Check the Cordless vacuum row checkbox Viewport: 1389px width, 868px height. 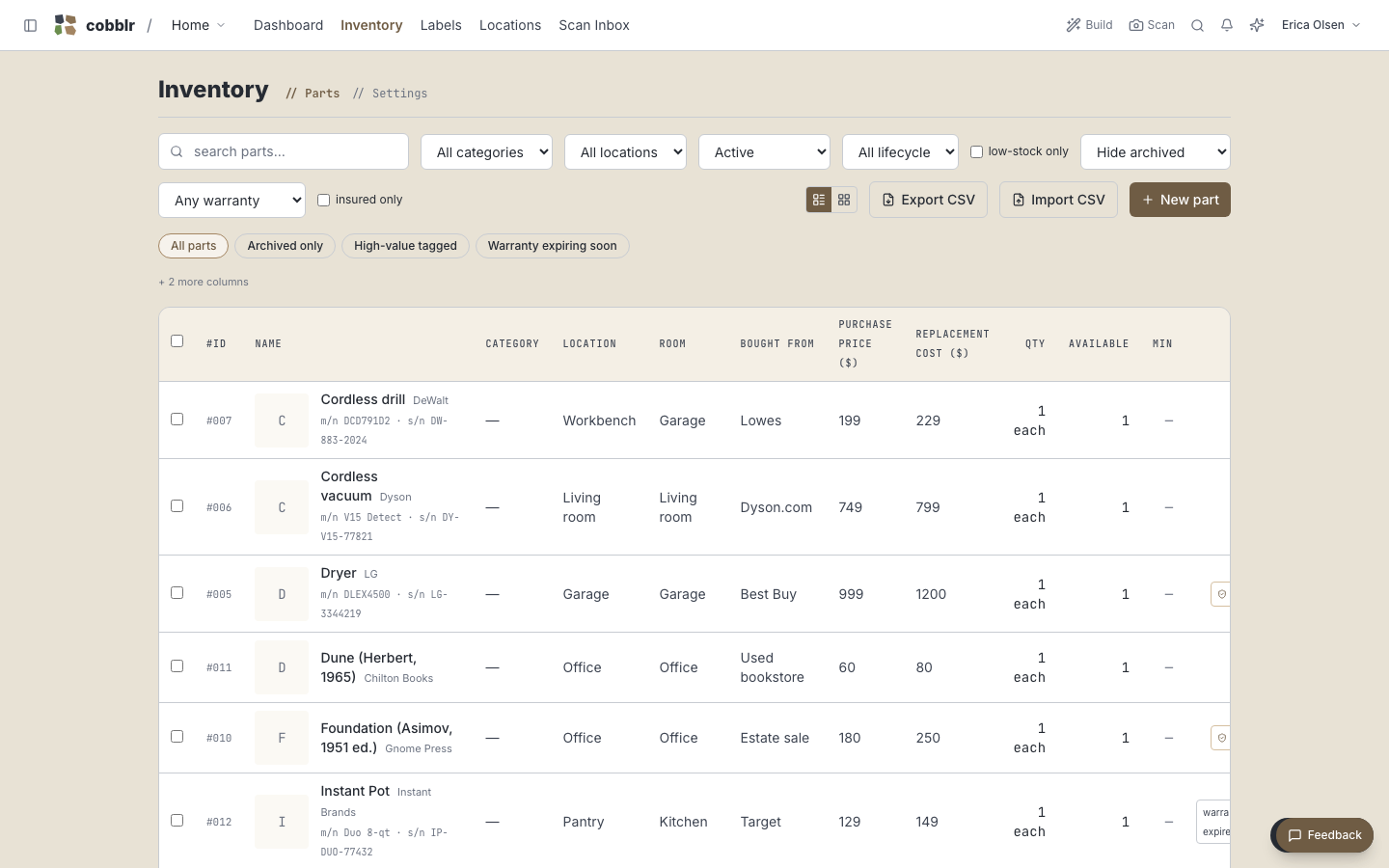(177, 505)
